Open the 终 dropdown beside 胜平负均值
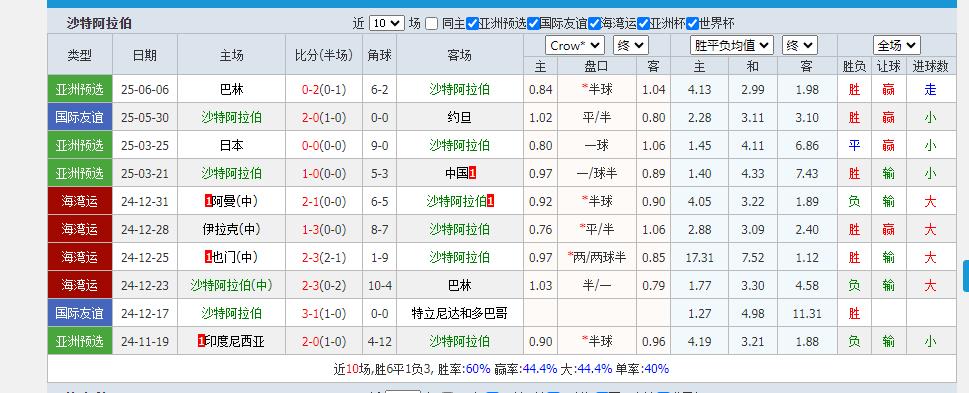The image size is (969, 393). (x=800, y=45)
